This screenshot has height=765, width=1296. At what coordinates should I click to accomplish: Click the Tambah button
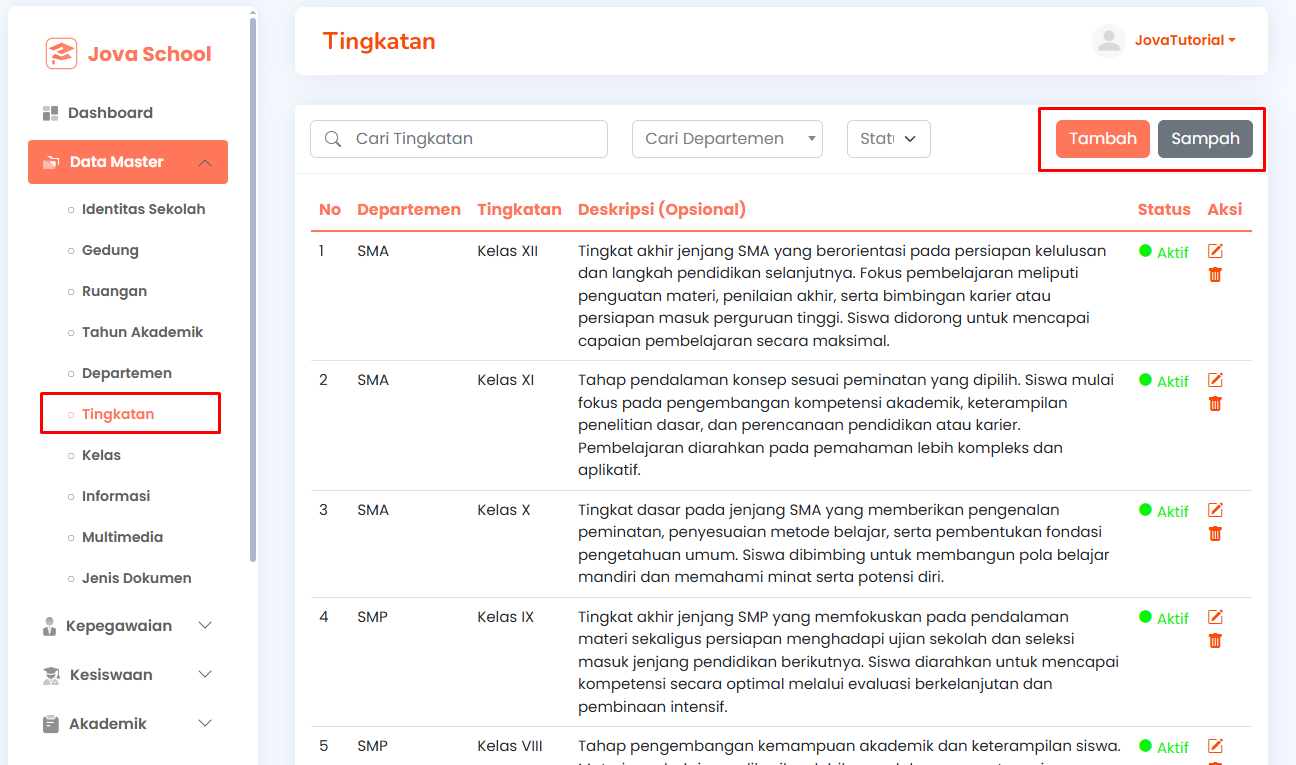pos(1103,139)
